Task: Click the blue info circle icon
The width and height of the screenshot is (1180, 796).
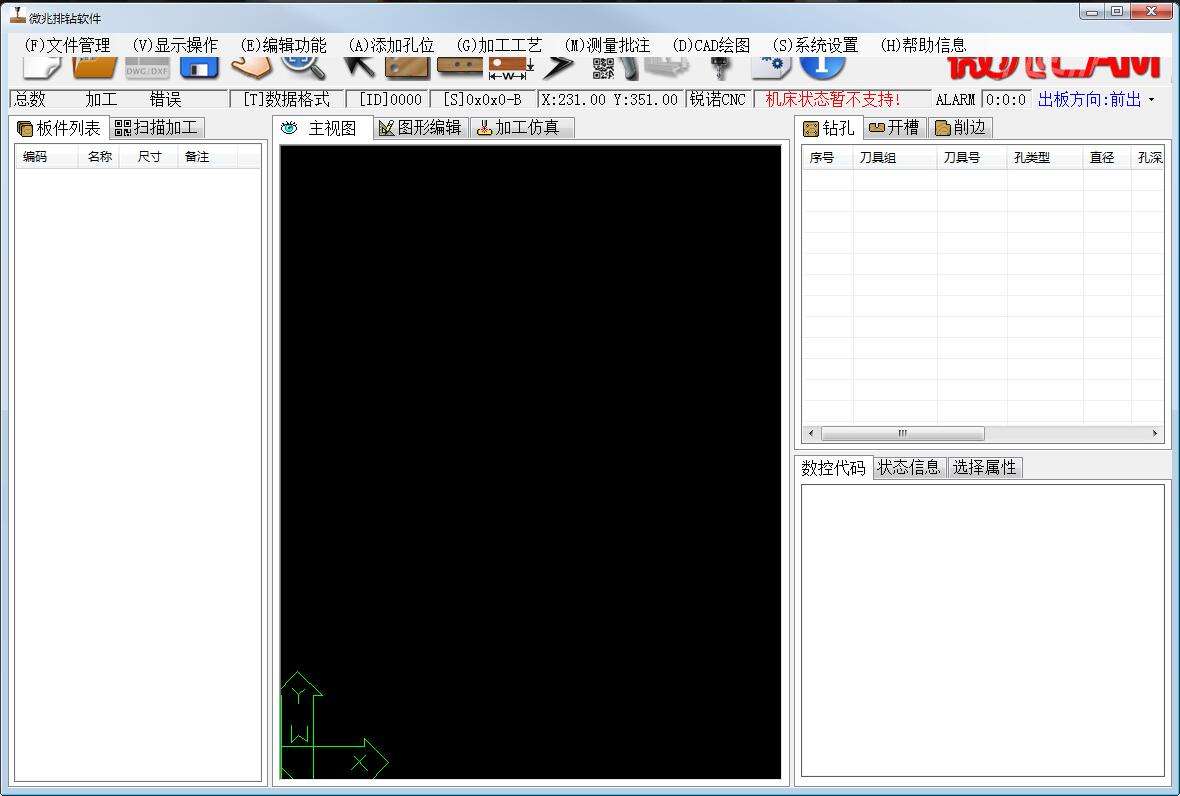Action: 823,67
